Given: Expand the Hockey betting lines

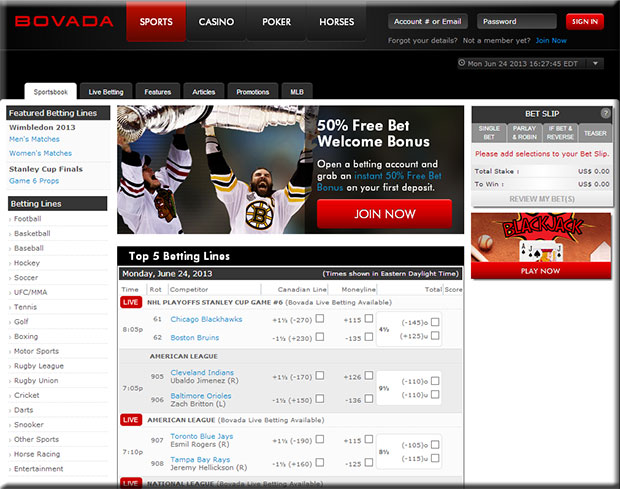Looking at the screenshot, I should point(26,263).
